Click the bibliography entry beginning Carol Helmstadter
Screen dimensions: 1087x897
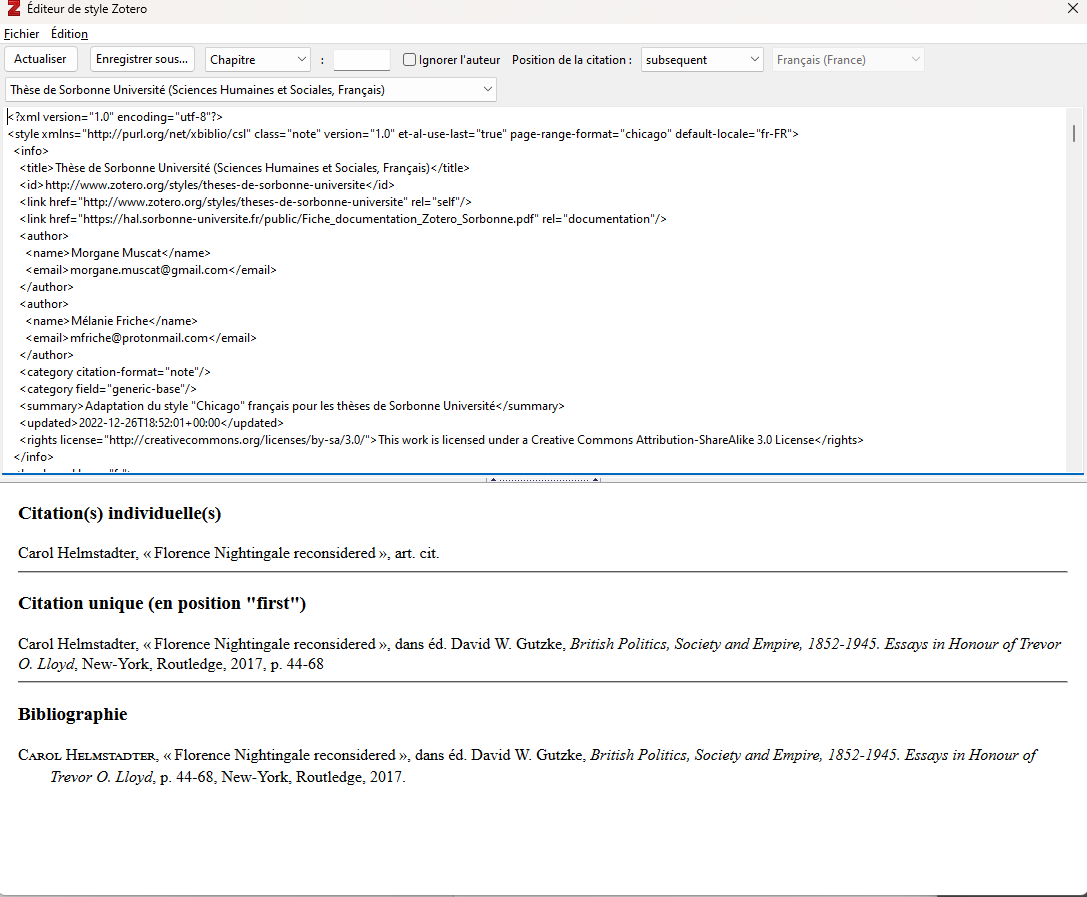click(528, 766)
